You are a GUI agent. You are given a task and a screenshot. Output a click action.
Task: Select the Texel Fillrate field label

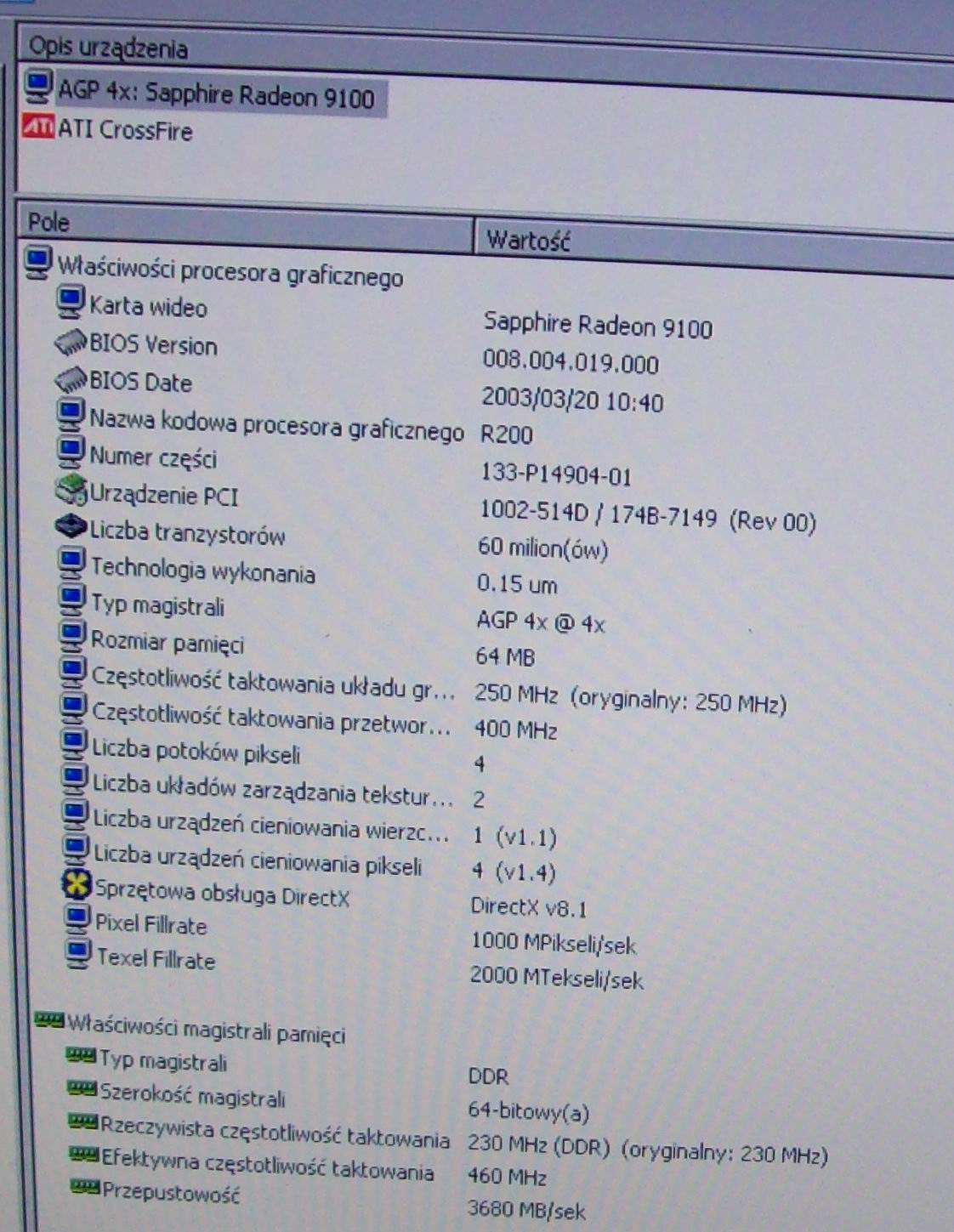tap(156, 959)
